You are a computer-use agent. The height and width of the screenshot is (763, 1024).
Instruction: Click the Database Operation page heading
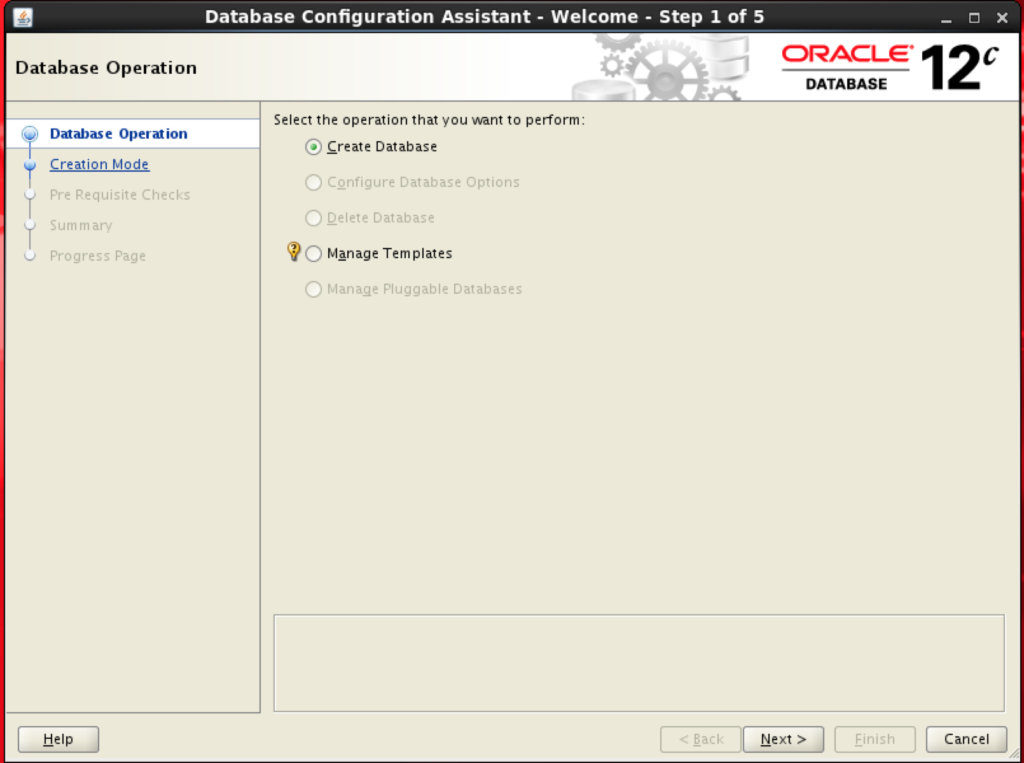106,68
